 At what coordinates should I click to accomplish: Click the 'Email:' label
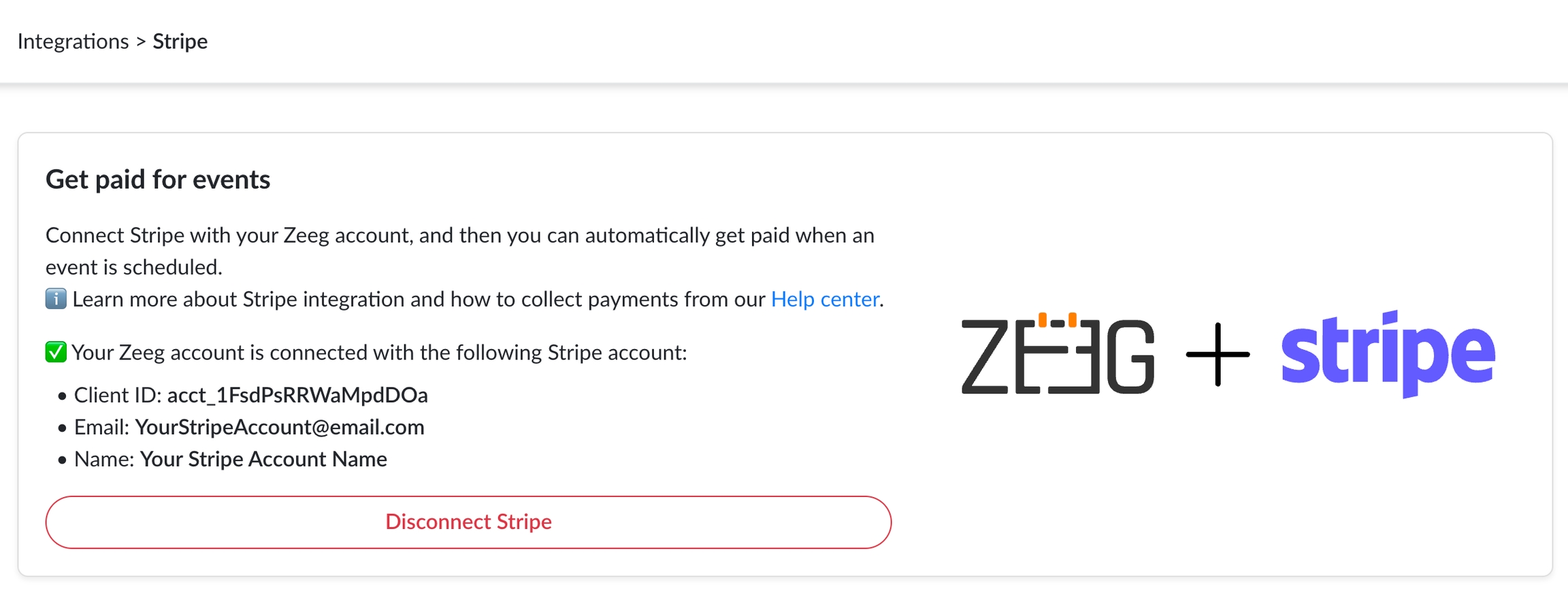[x=101, y=428]
